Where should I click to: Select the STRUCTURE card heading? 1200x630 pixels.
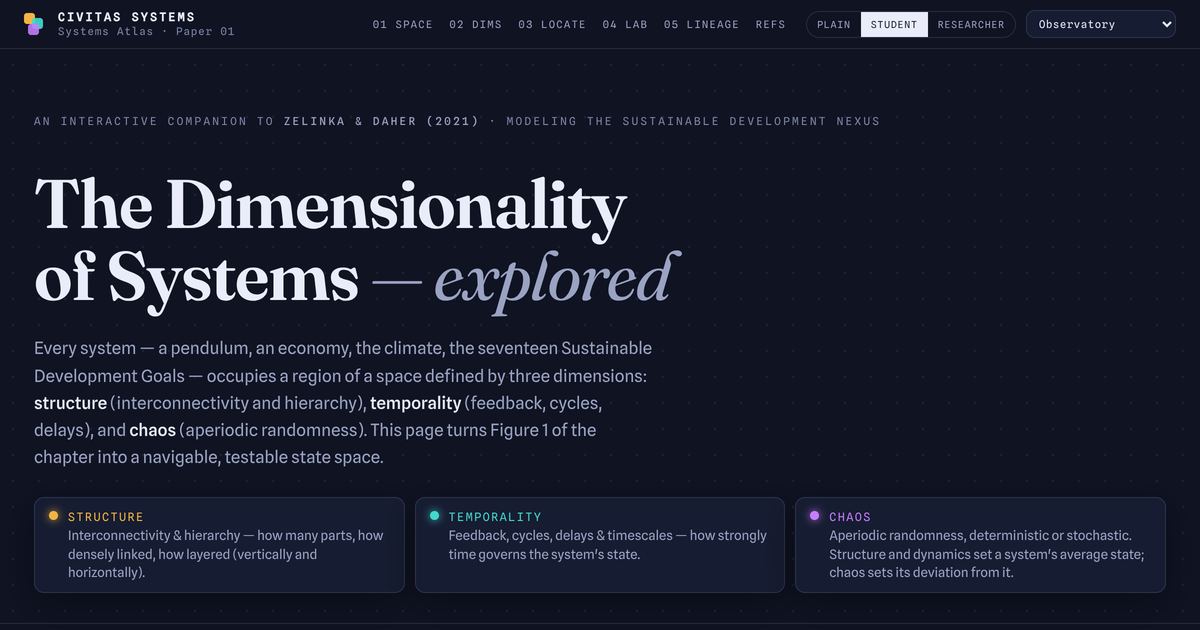tap(106, 517)
